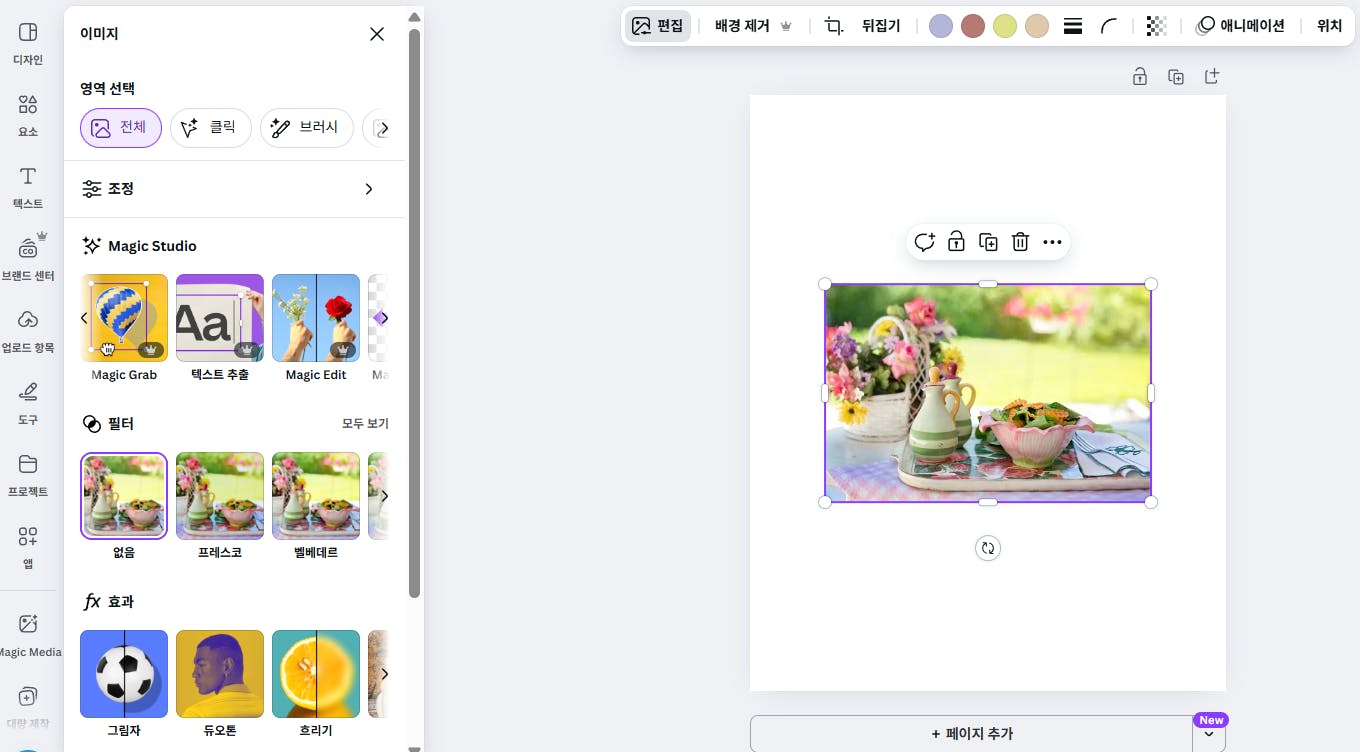Click the + 페이지 추가 button

pyautogui.click(x=972, y=733)
